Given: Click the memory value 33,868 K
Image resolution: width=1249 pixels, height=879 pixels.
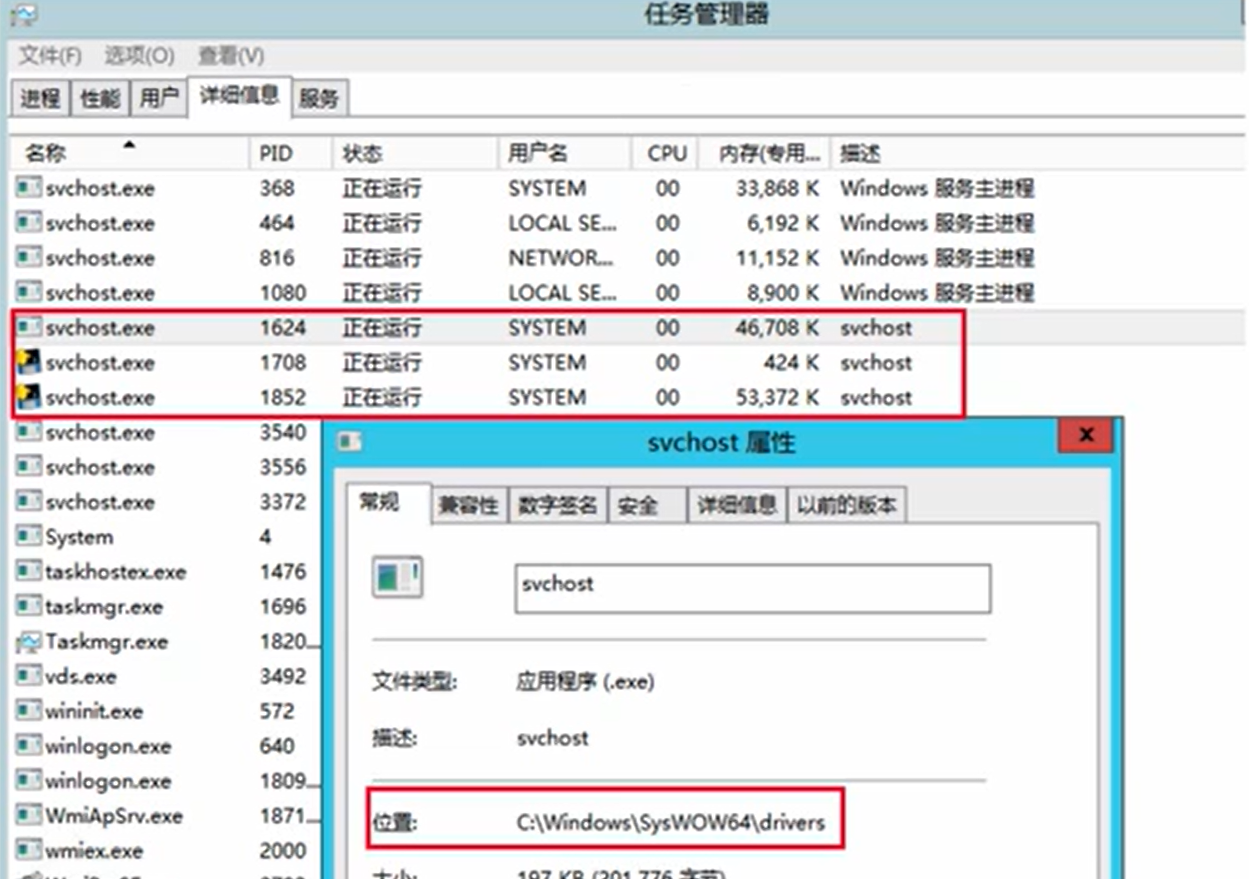Looking at the screenshot, I should coord(778,188).
